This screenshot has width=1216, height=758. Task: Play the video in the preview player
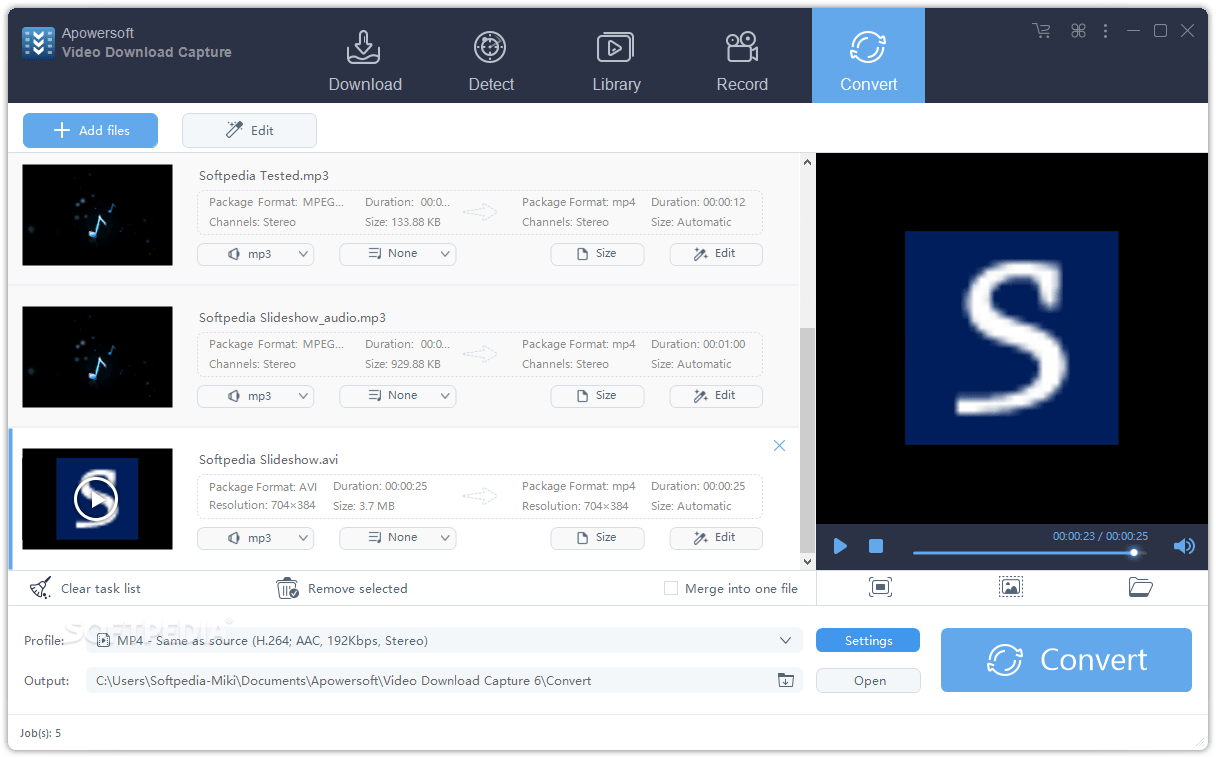(x=840, y=546)
